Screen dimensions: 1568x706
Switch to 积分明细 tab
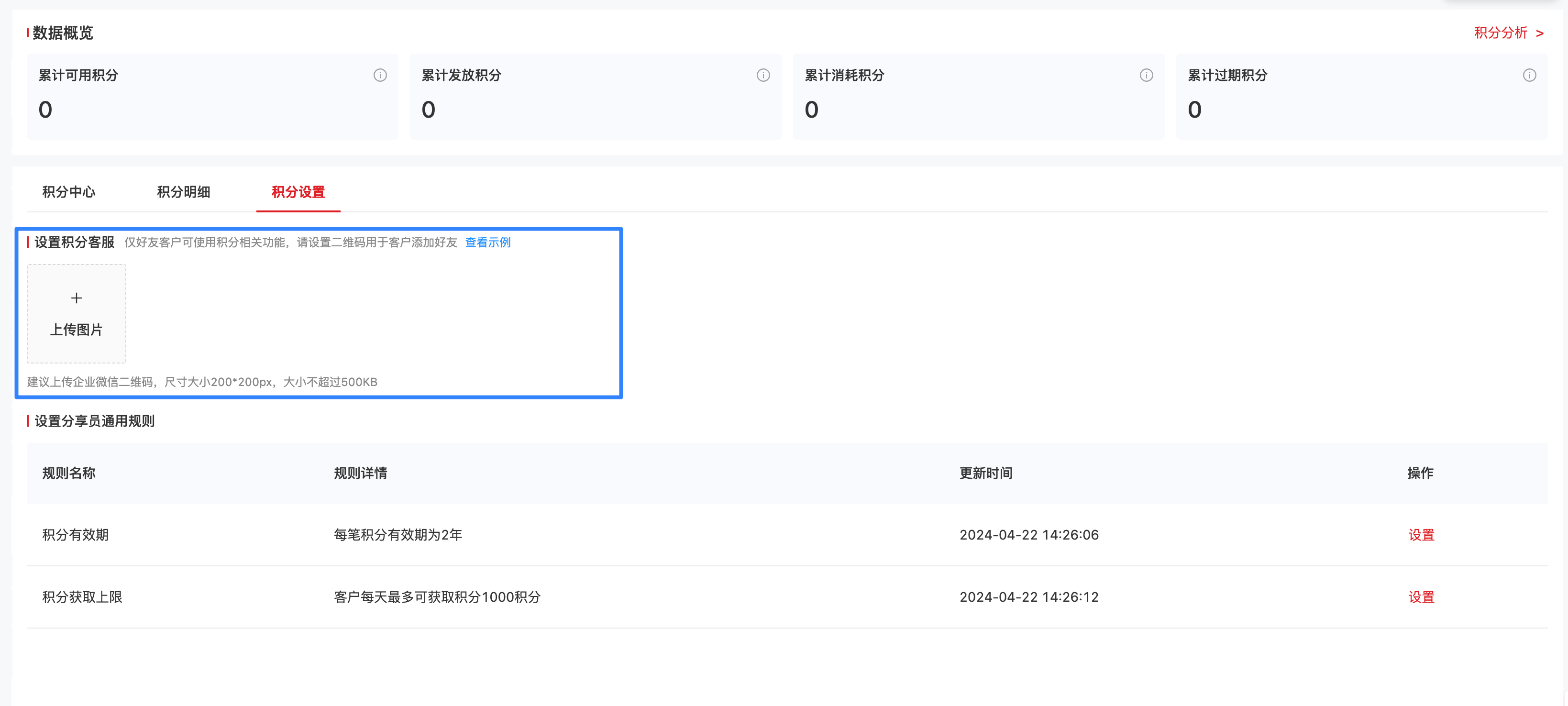coord(183,192)
